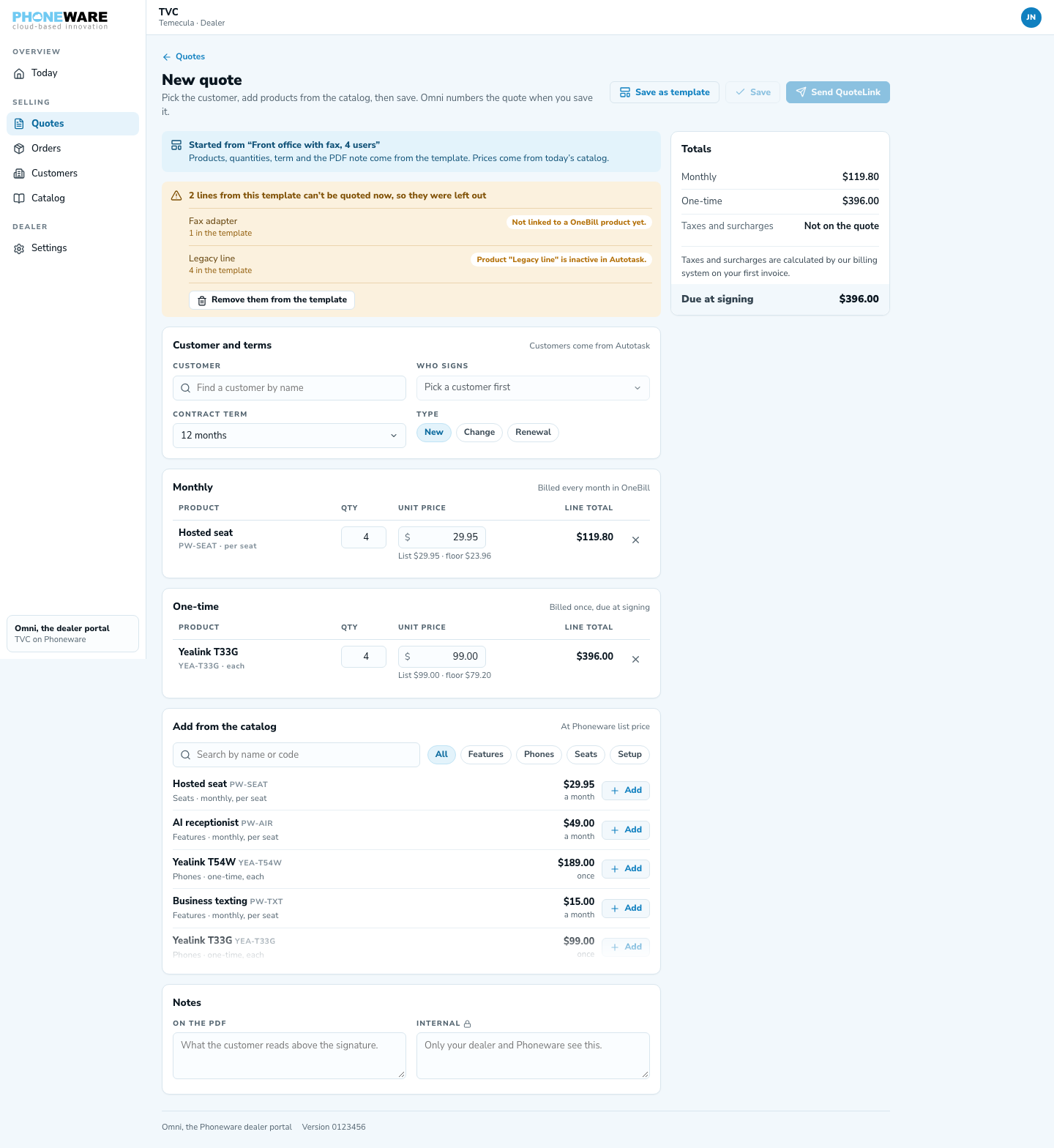Filter catalog by Features
1054x1148 pixels.
[486, 755]
